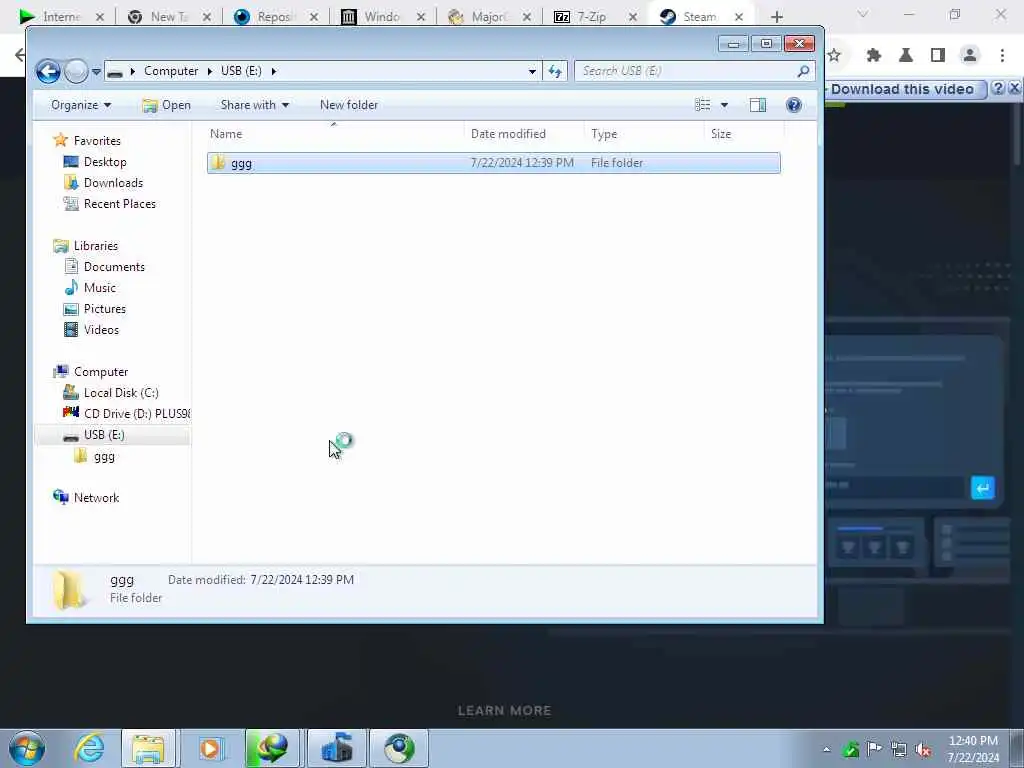Open the recent pages dropdown arrow
This screenshot has width=1024, height=768.
coord(96,72)
